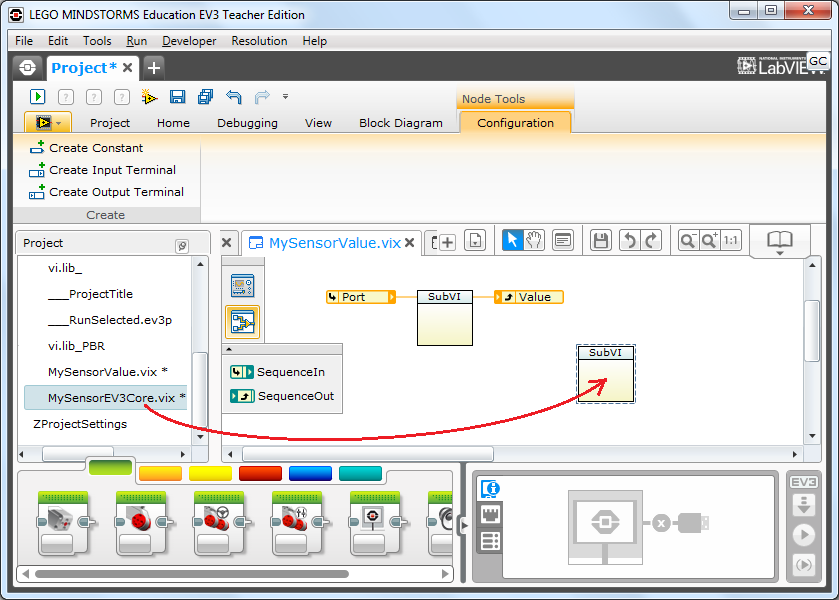Save the project with the blue floppy disk icon

tap(177, 97)
